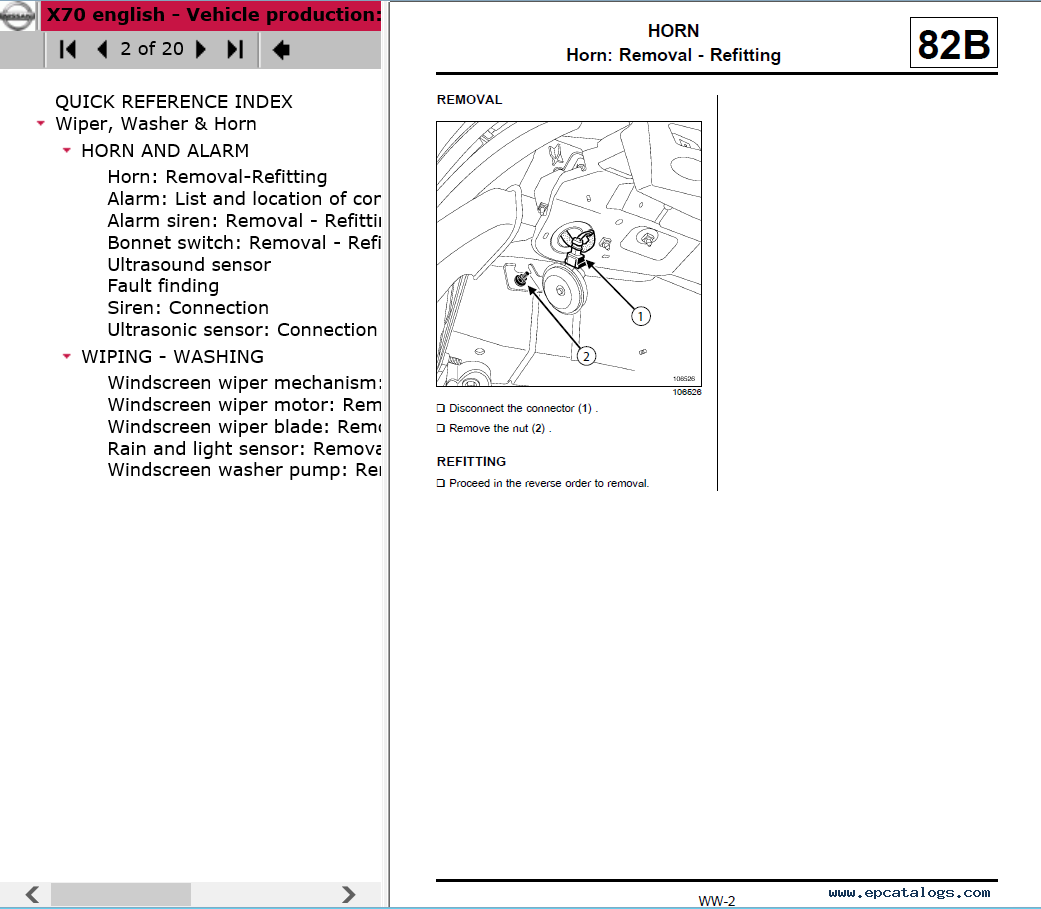Go to the previous page

(x=101, y=49)
